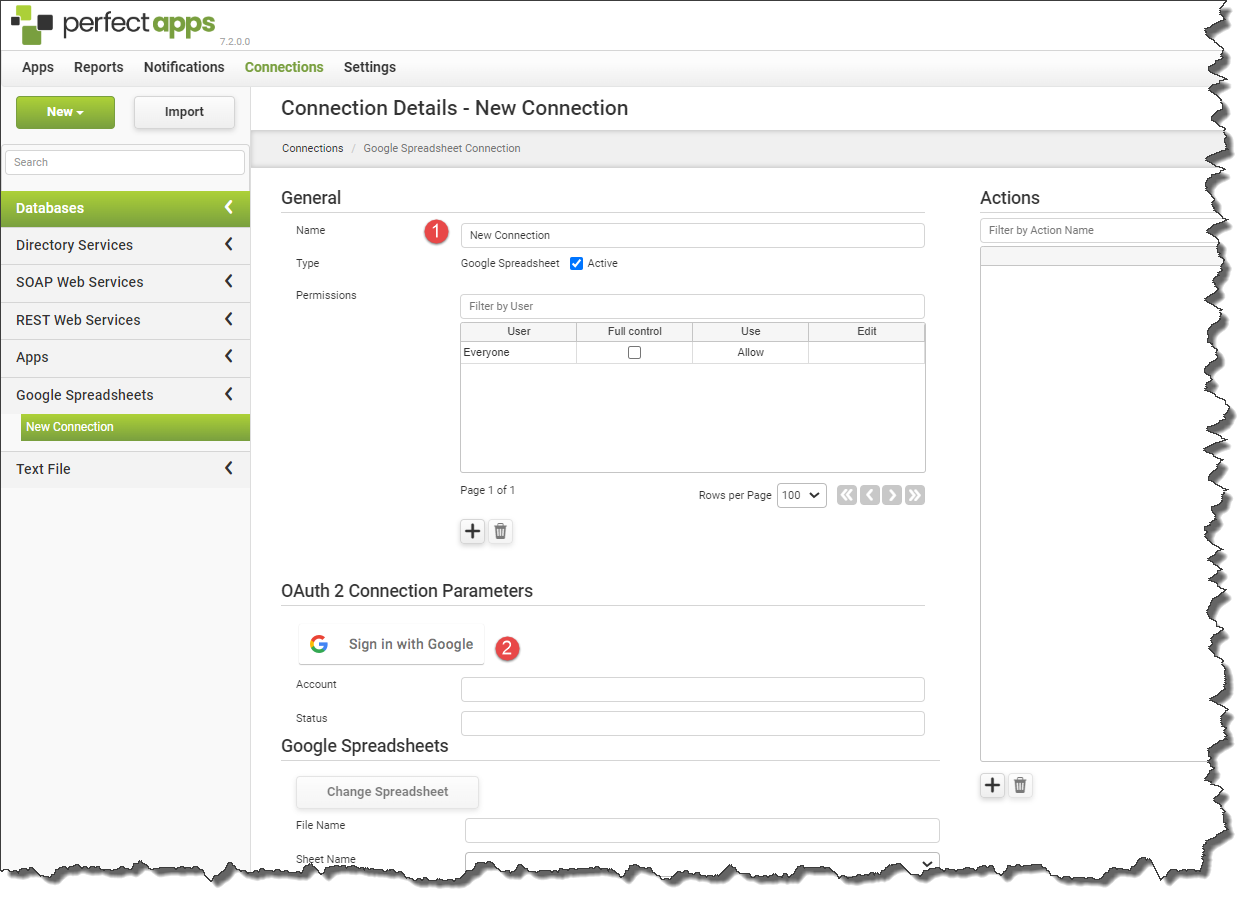Go to next permissions page
This screenshot has height=905, width=1250.
pyautogui.click(x=892, y=495)
